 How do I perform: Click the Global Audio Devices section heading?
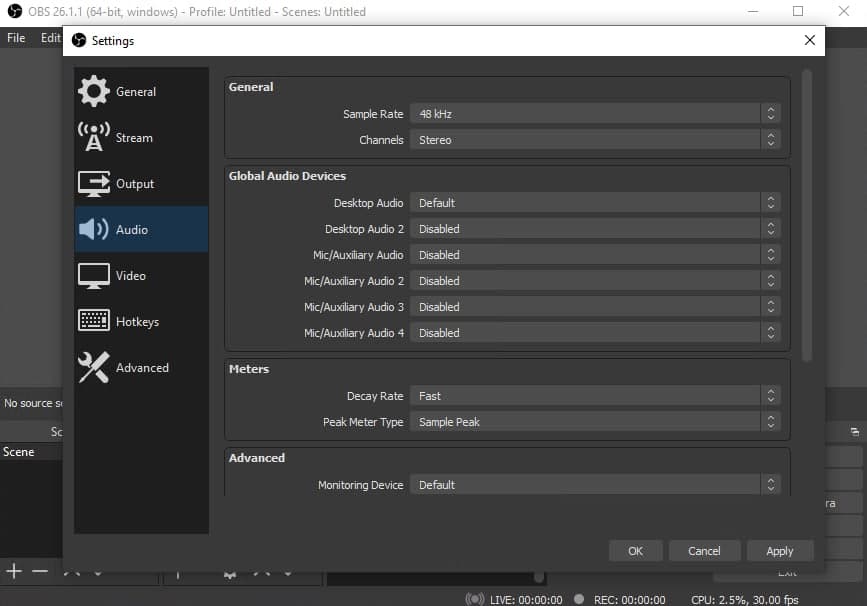288,176
